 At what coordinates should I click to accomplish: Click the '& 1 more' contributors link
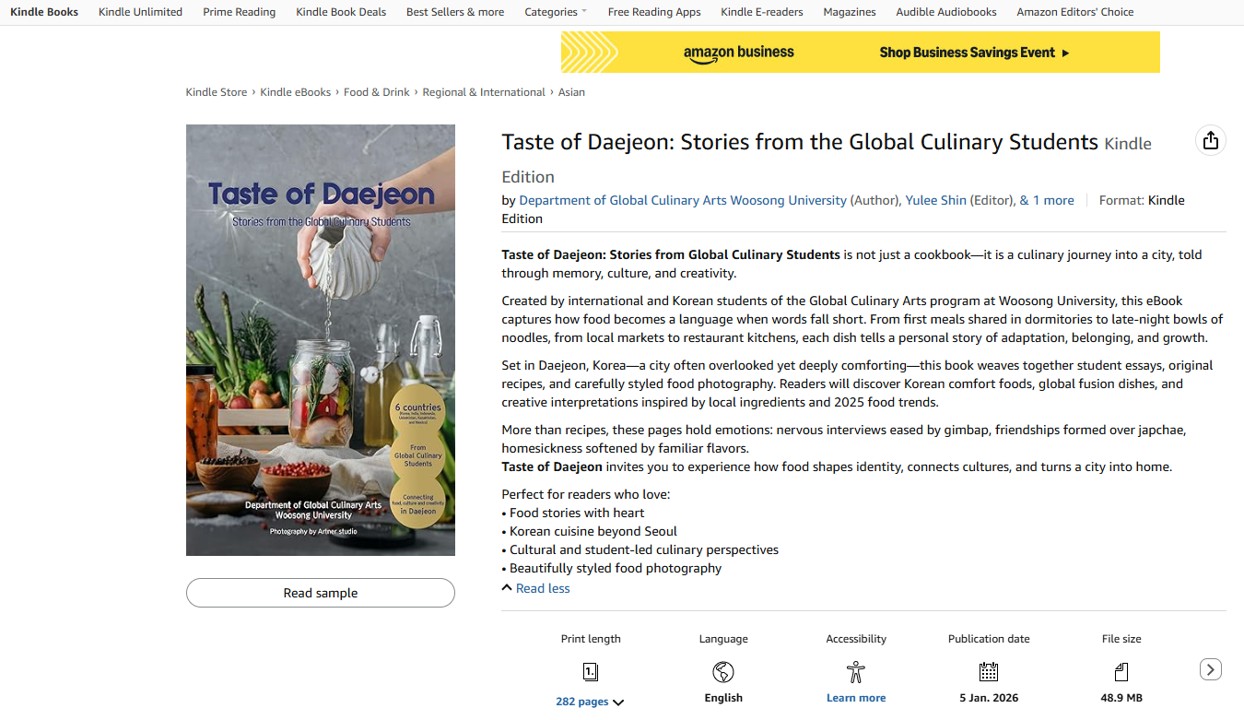(1046, 200)
